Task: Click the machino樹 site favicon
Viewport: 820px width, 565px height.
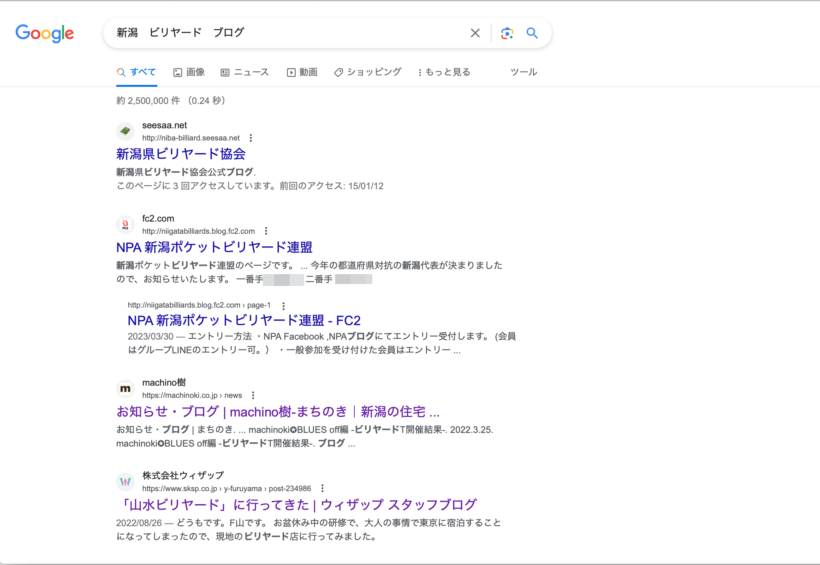Action: click(125, 388)
